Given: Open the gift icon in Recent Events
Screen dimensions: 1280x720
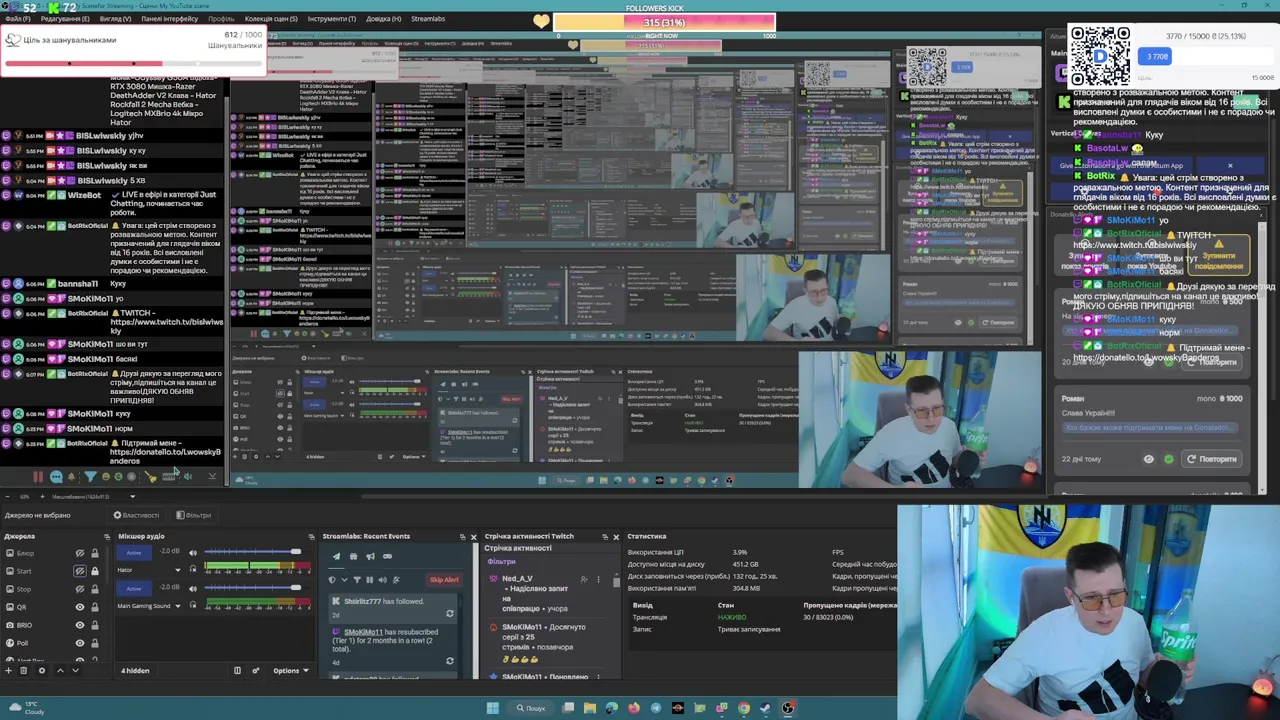Looking at the screenshot, I should click(x=353, y=557).
